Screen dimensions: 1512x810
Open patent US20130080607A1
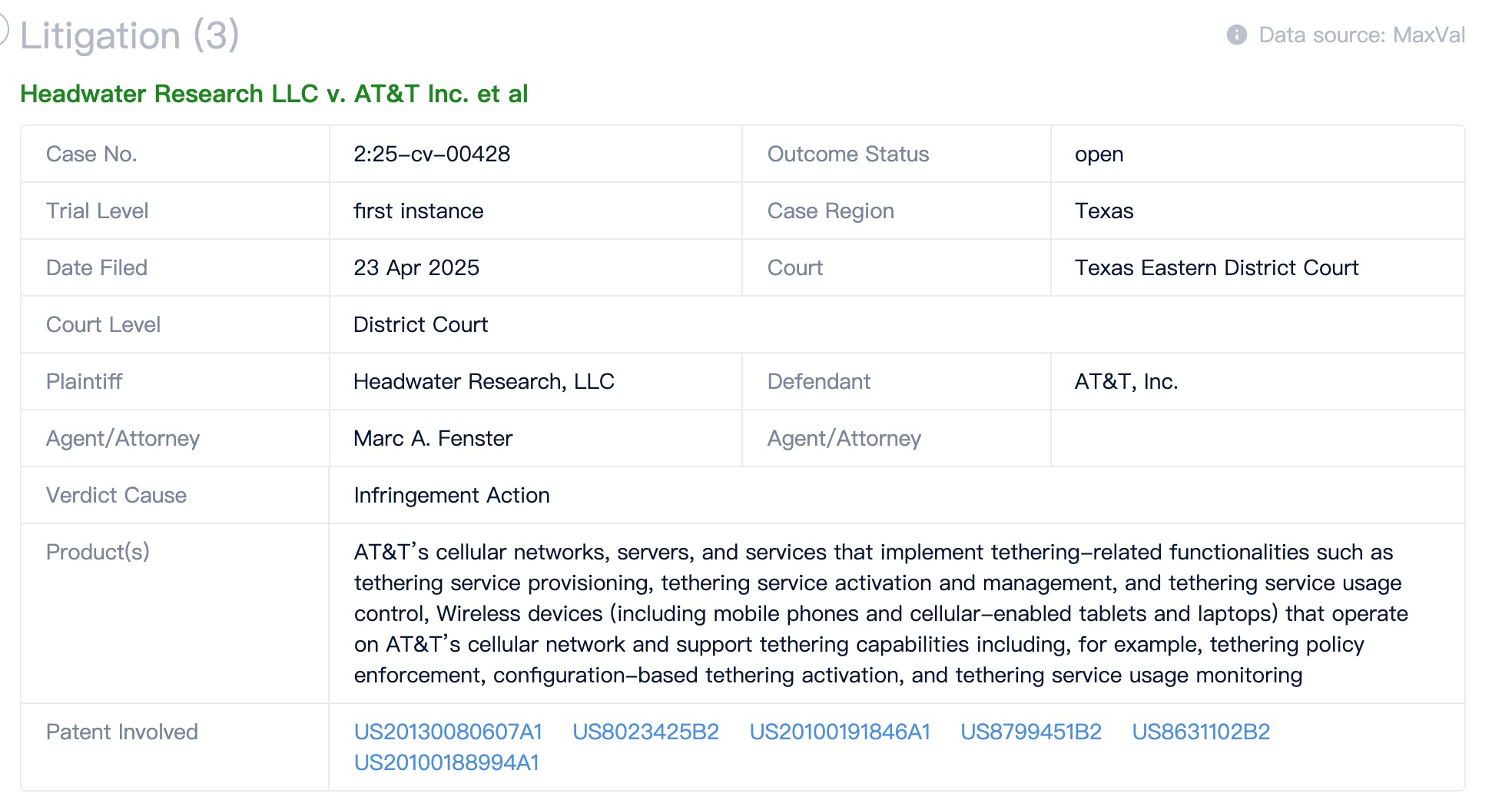point(448,732)
